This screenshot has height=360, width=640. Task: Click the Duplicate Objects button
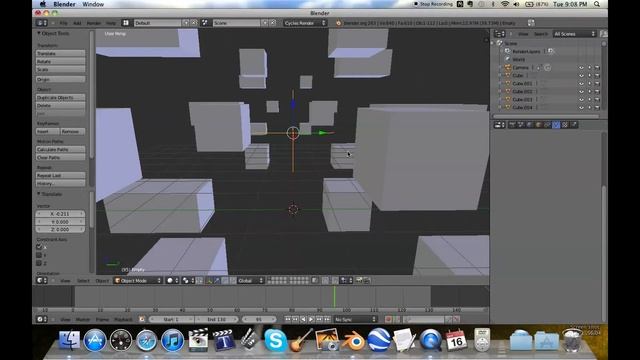tap(61, 98)
